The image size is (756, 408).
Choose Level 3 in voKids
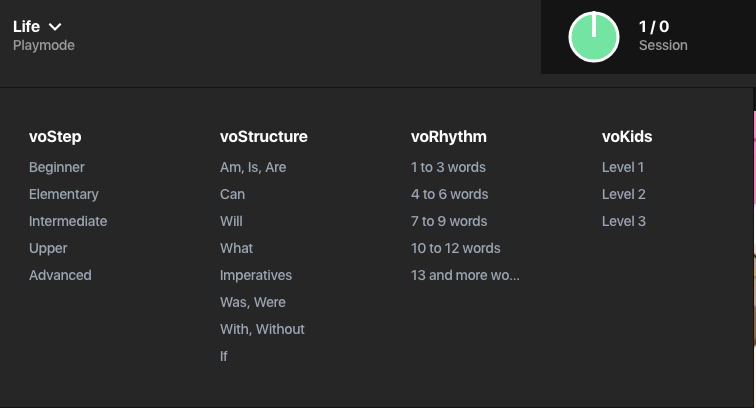coord(624,221)
